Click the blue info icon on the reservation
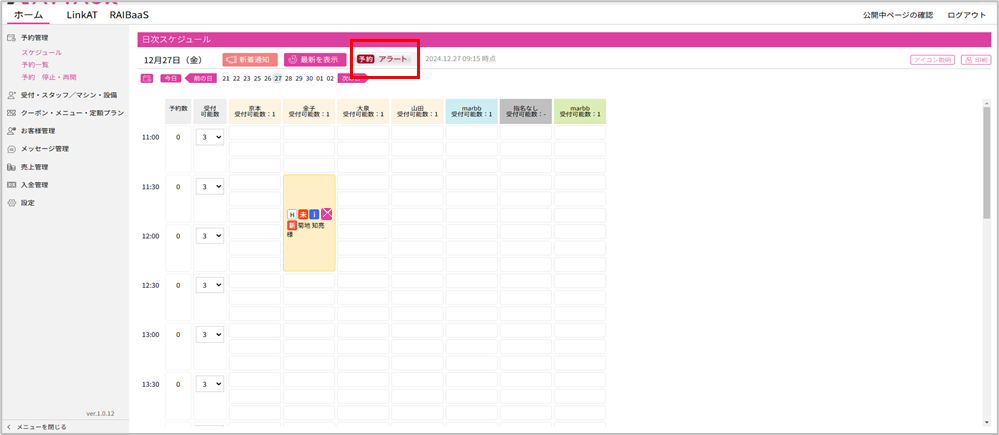 (x=314, y=213)
